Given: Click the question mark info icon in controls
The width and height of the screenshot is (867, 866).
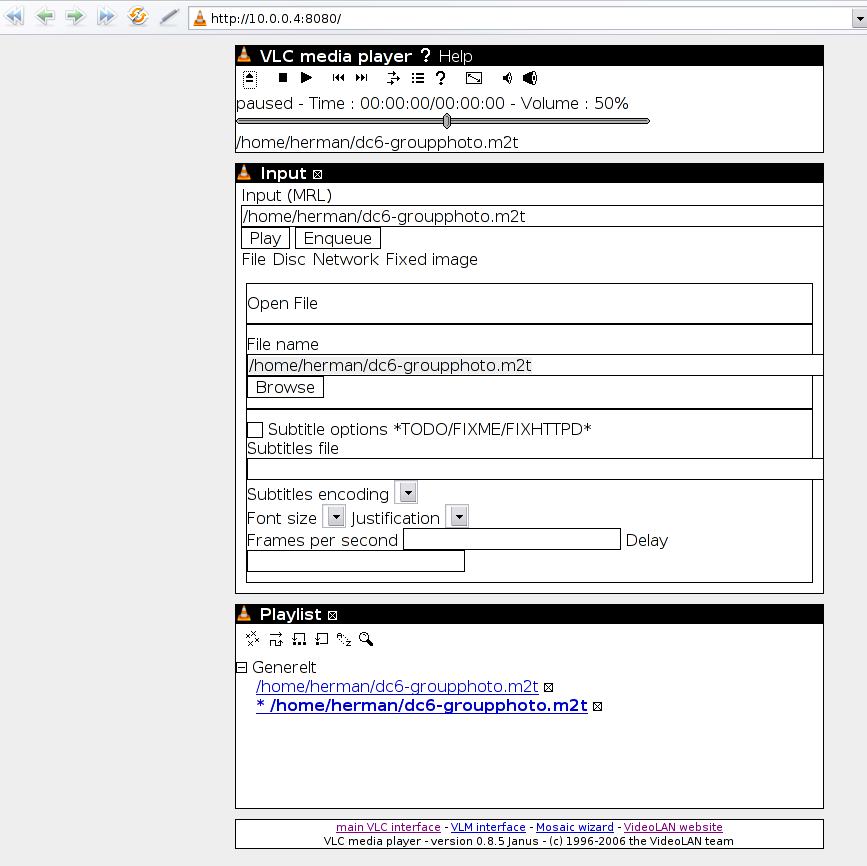Looking at the screenshot, I should [x=441, y=79].
